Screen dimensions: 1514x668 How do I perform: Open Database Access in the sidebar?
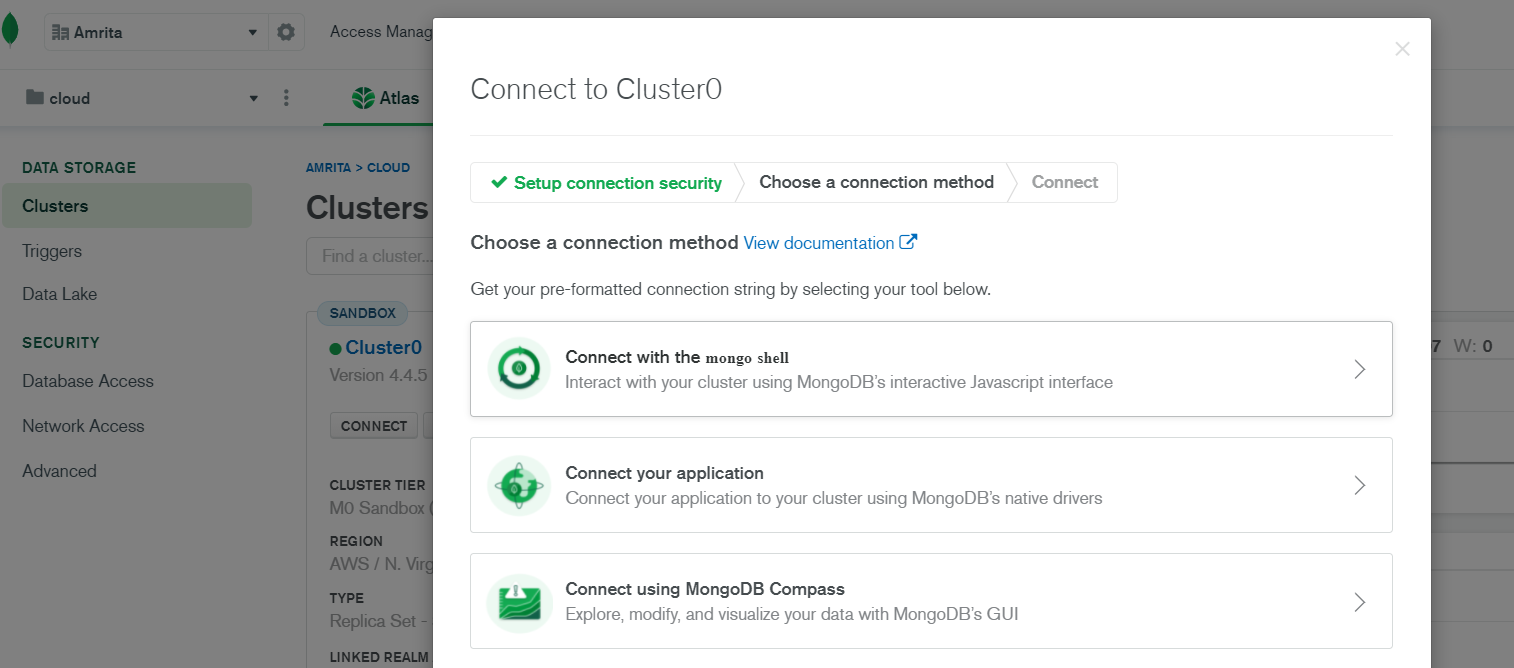pos(88,381)
